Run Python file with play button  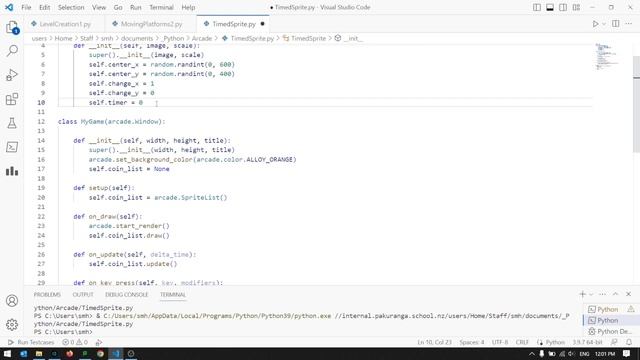pyautogui.click(x=596, y=24)
